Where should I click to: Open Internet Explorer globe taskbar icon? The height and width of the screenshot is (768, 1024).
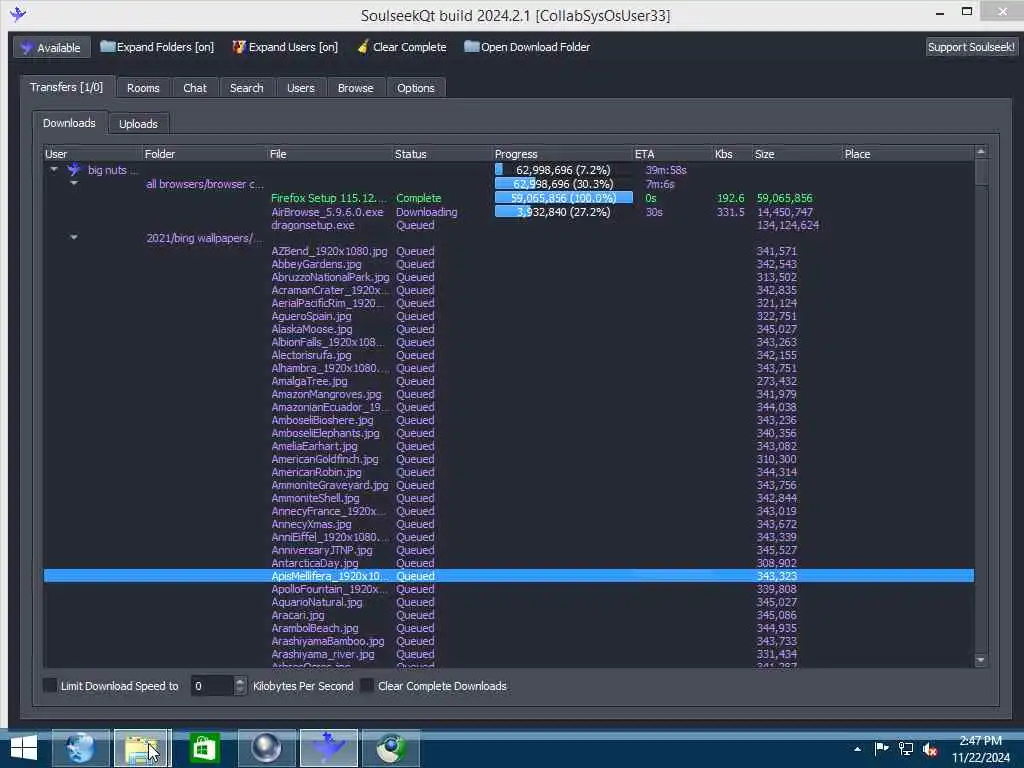point(80,748)
